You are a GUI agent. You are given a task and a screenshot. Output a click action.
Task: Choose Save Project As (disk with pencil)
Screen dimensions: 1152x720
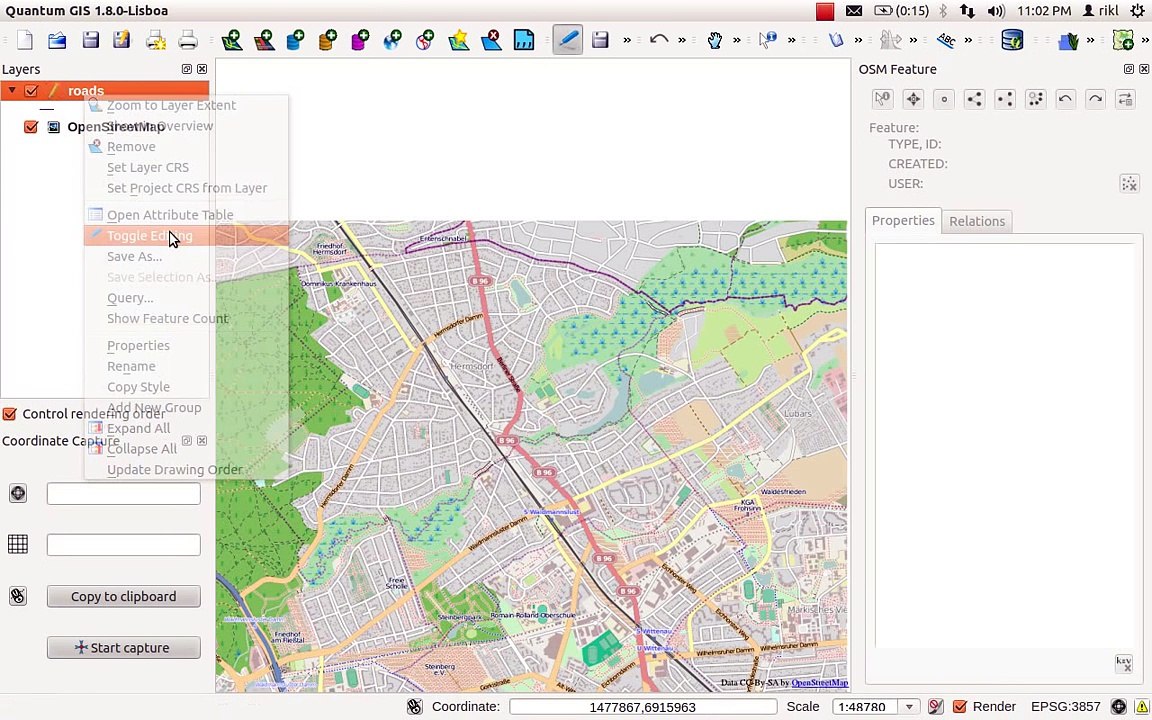tap(122, 40)
